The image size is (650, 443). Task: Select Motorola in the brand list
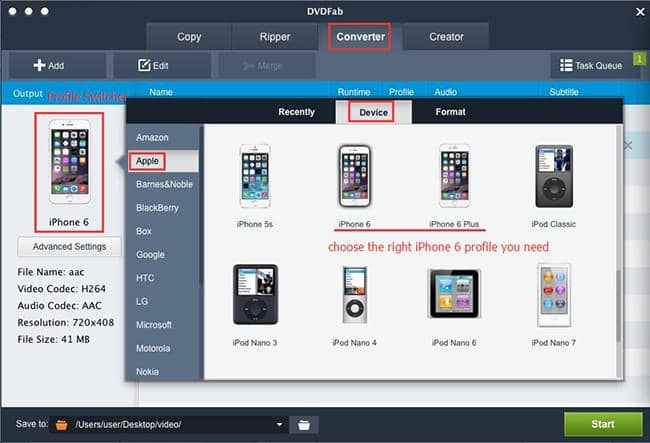162,348
